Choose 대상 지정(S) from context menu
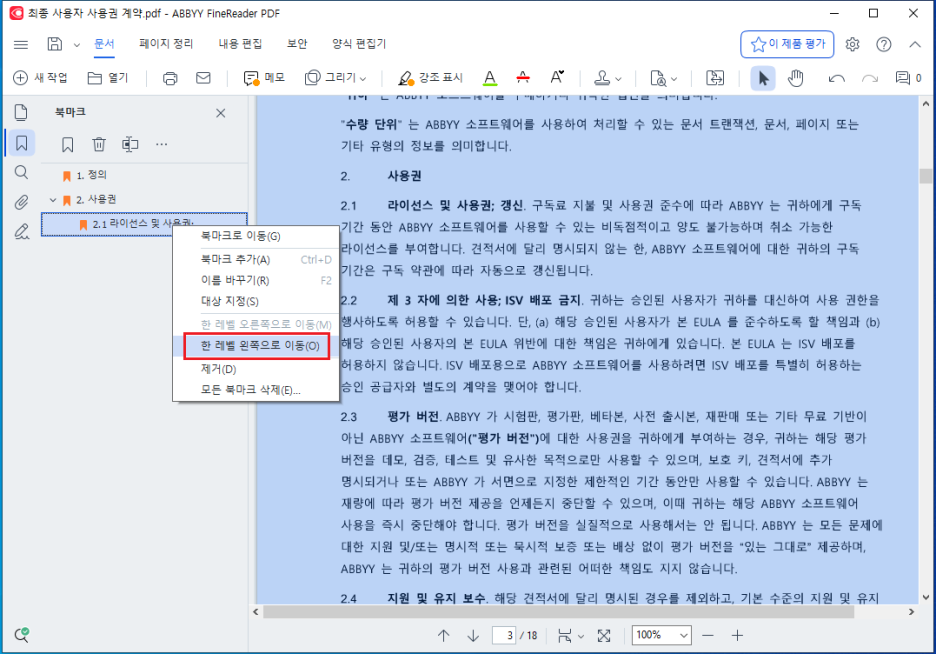This screenshot has height=654, width=936. tap(256, 301)
